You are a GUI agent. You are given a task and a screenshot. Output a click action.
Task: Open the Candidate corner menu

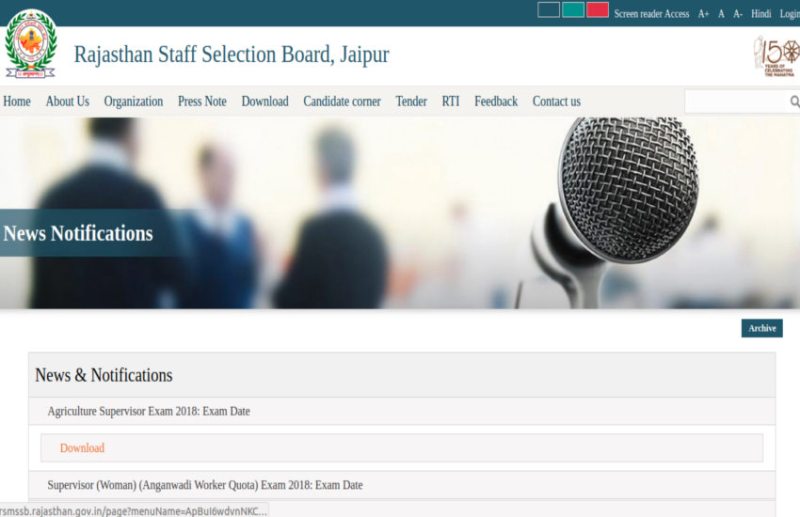coord(342,101)
